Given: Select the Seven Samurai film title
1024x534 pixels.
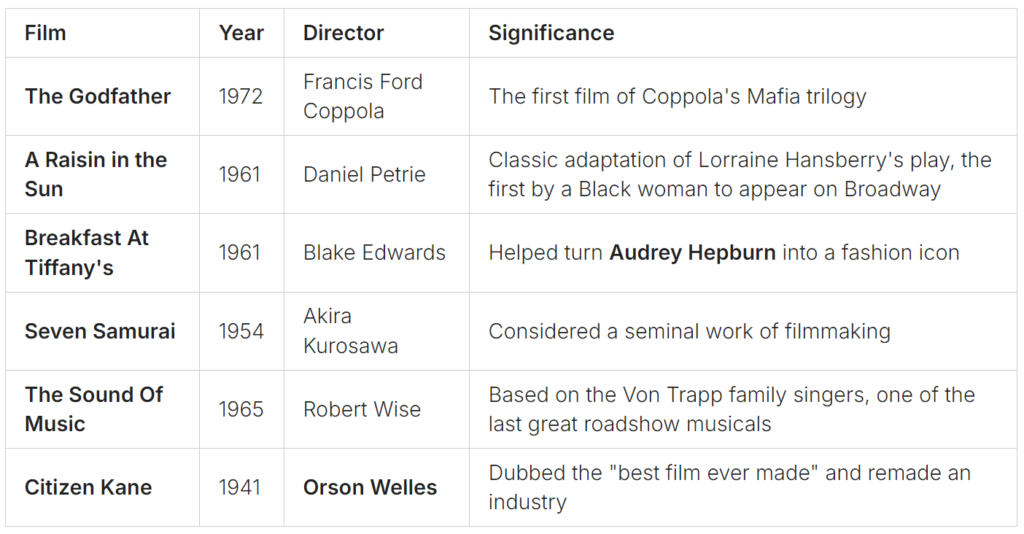Looking at the screenshot, I should (100, 331).
